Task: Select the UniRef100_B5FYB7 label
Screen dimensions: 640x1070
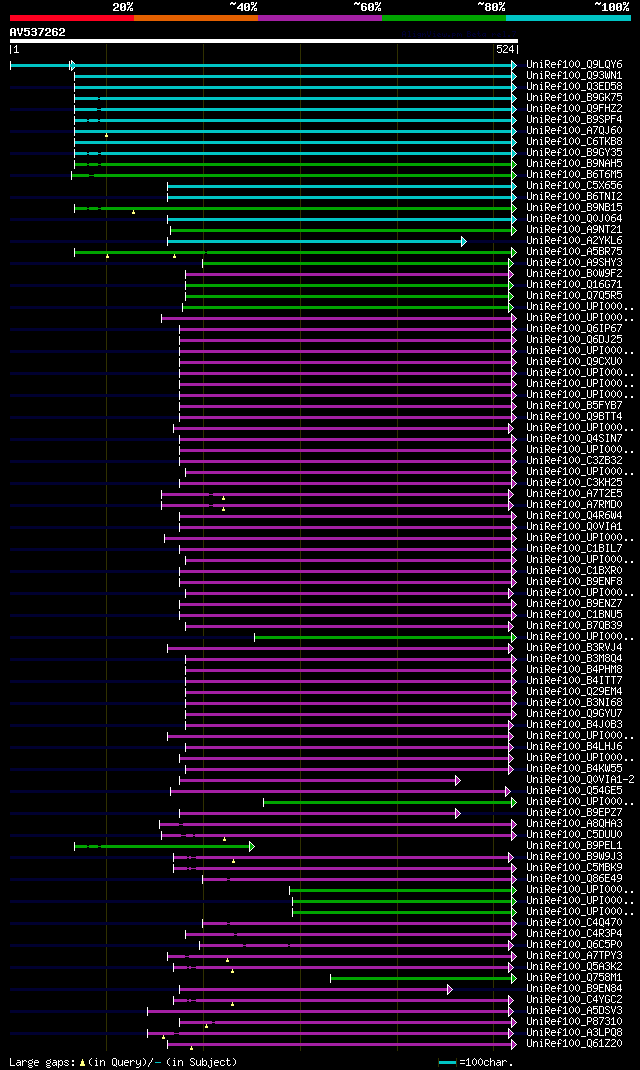Action: 574,406
